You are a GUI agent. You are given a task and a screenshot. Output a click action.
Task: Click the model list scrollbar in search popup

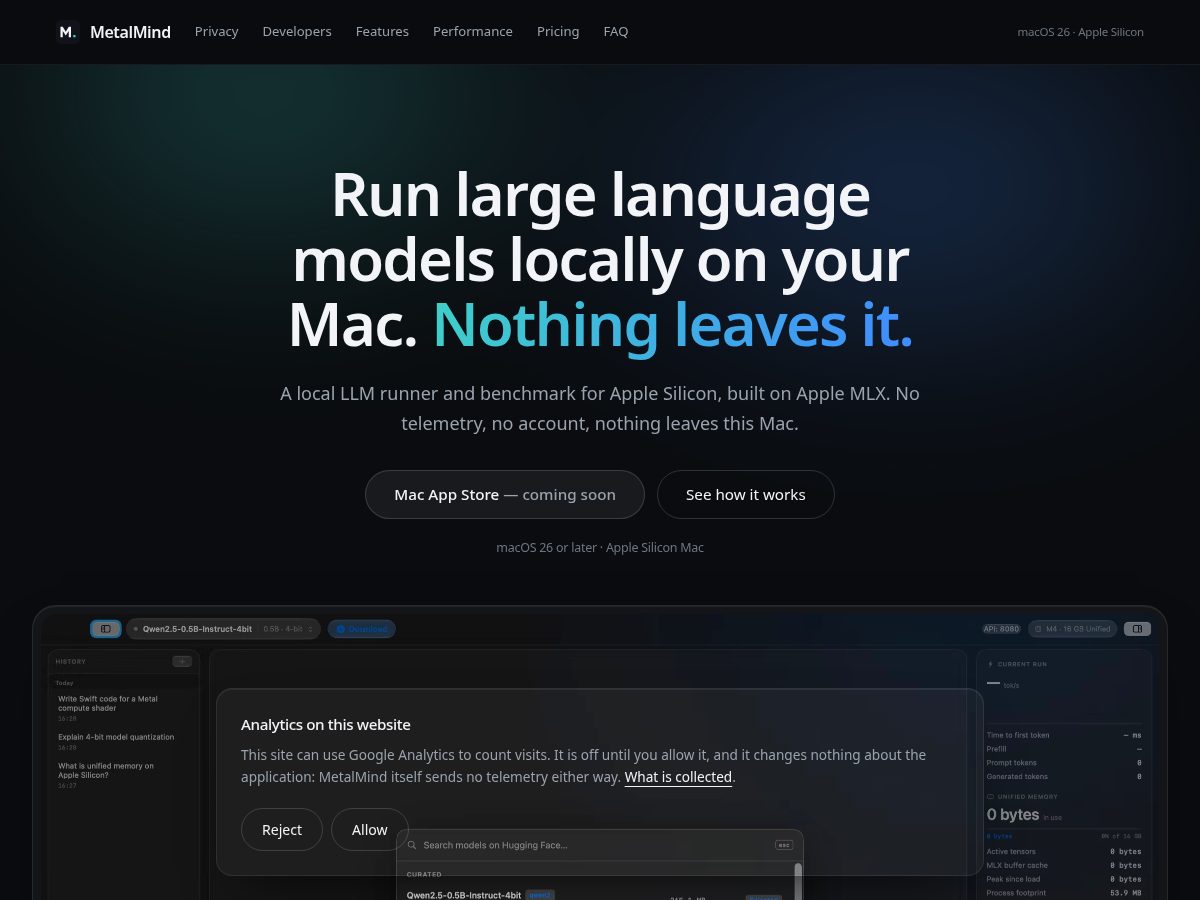[x=798, y=880]
